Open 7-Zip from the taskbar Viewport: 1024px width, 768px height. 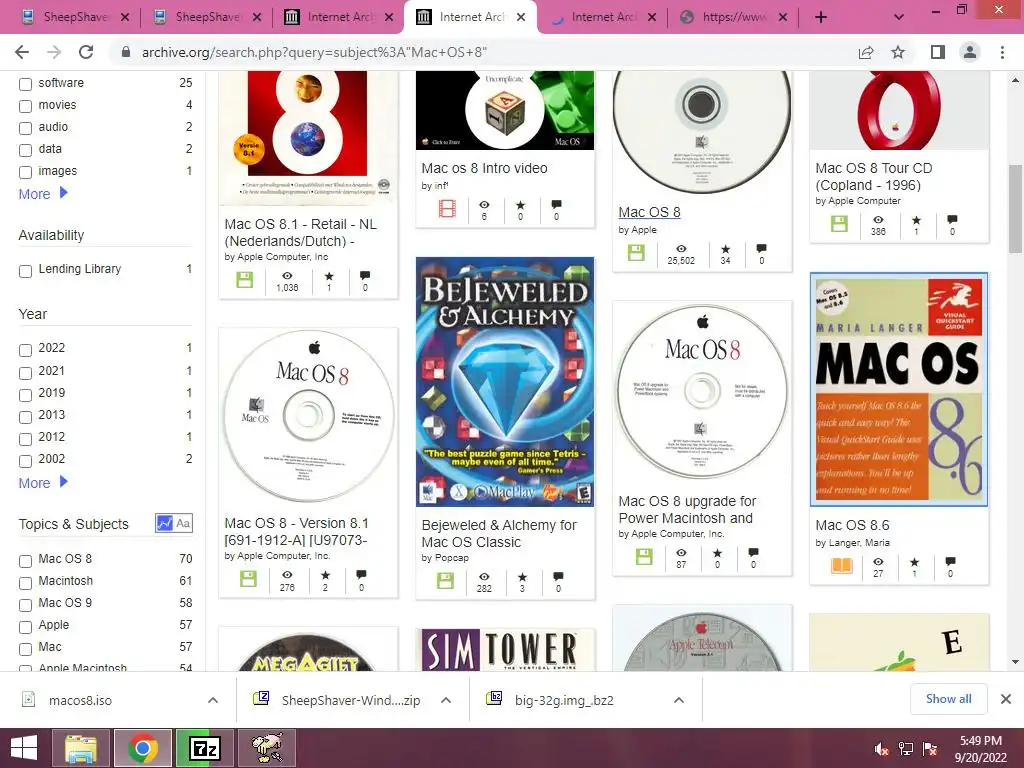pyautogui.click(x=204, y=748)
